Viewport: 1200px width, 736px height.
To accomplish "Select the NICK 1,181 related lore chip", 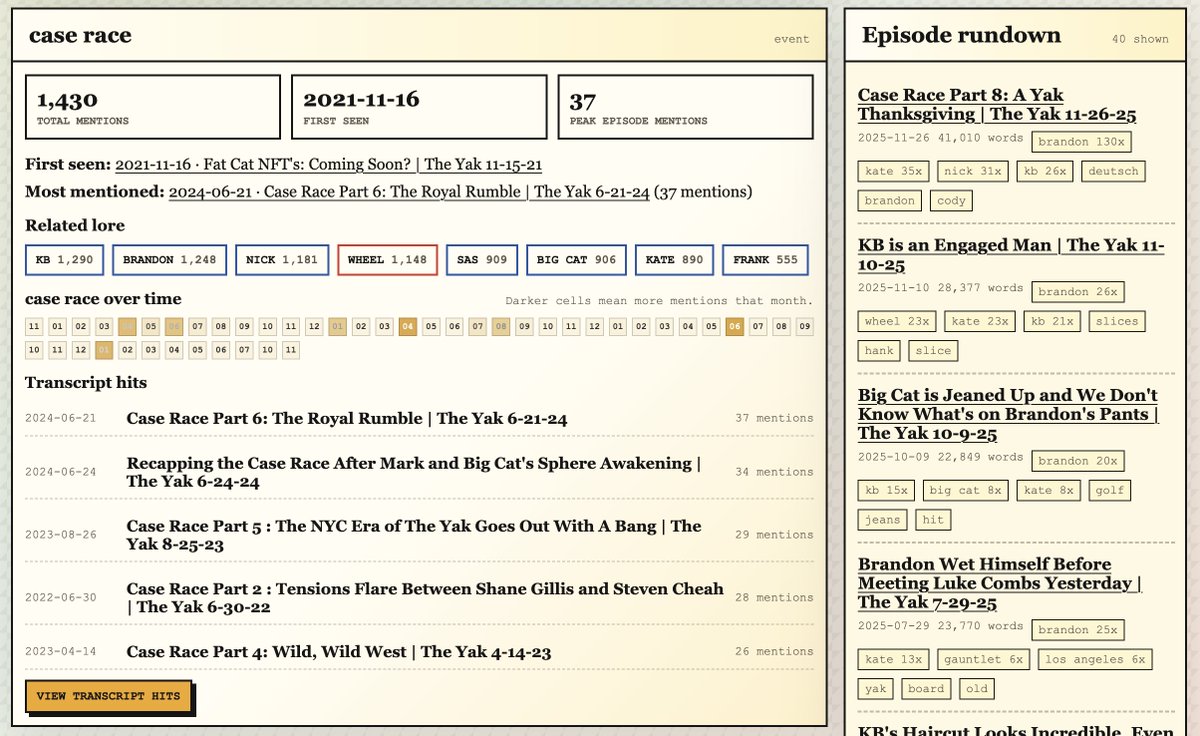I will point(281,260).
